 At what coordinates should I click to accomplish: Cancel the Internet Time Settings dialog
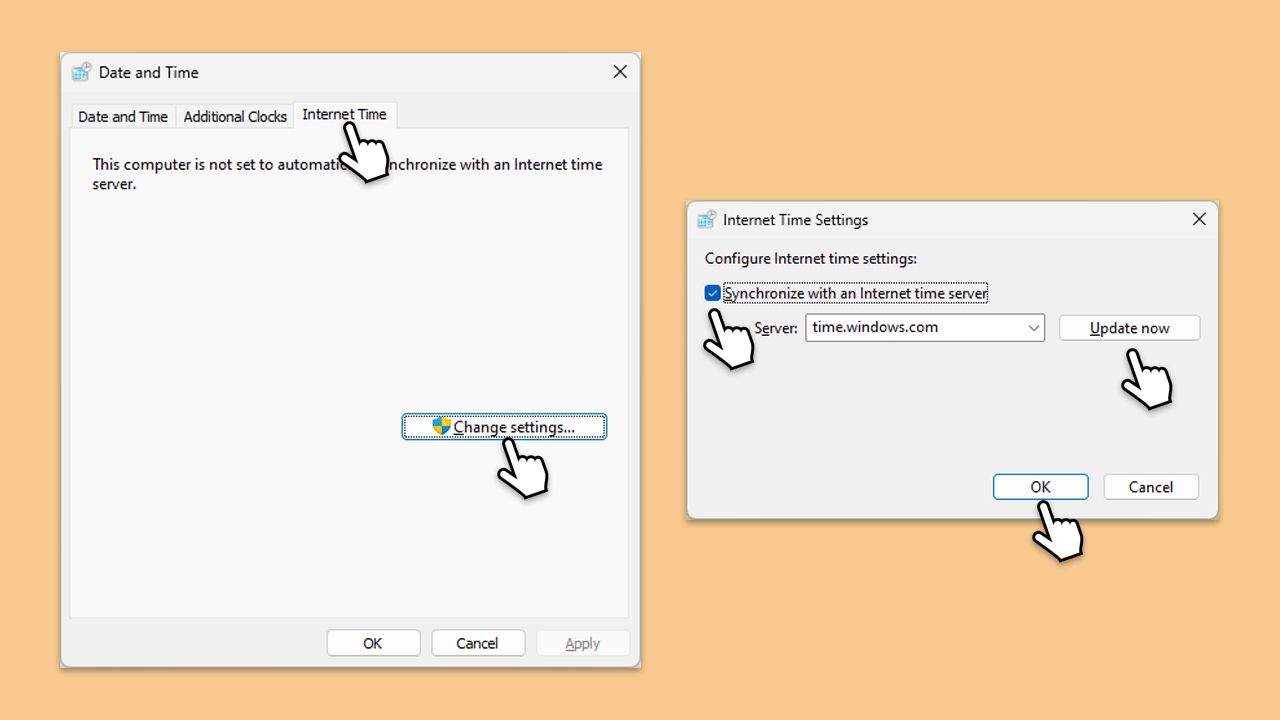click(1151, 487)
